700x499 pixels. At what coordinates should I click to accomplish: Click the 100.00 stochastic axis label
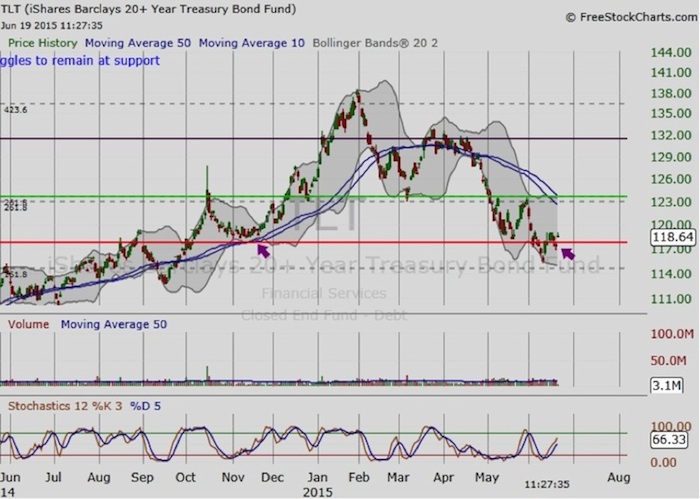[671, 427]
